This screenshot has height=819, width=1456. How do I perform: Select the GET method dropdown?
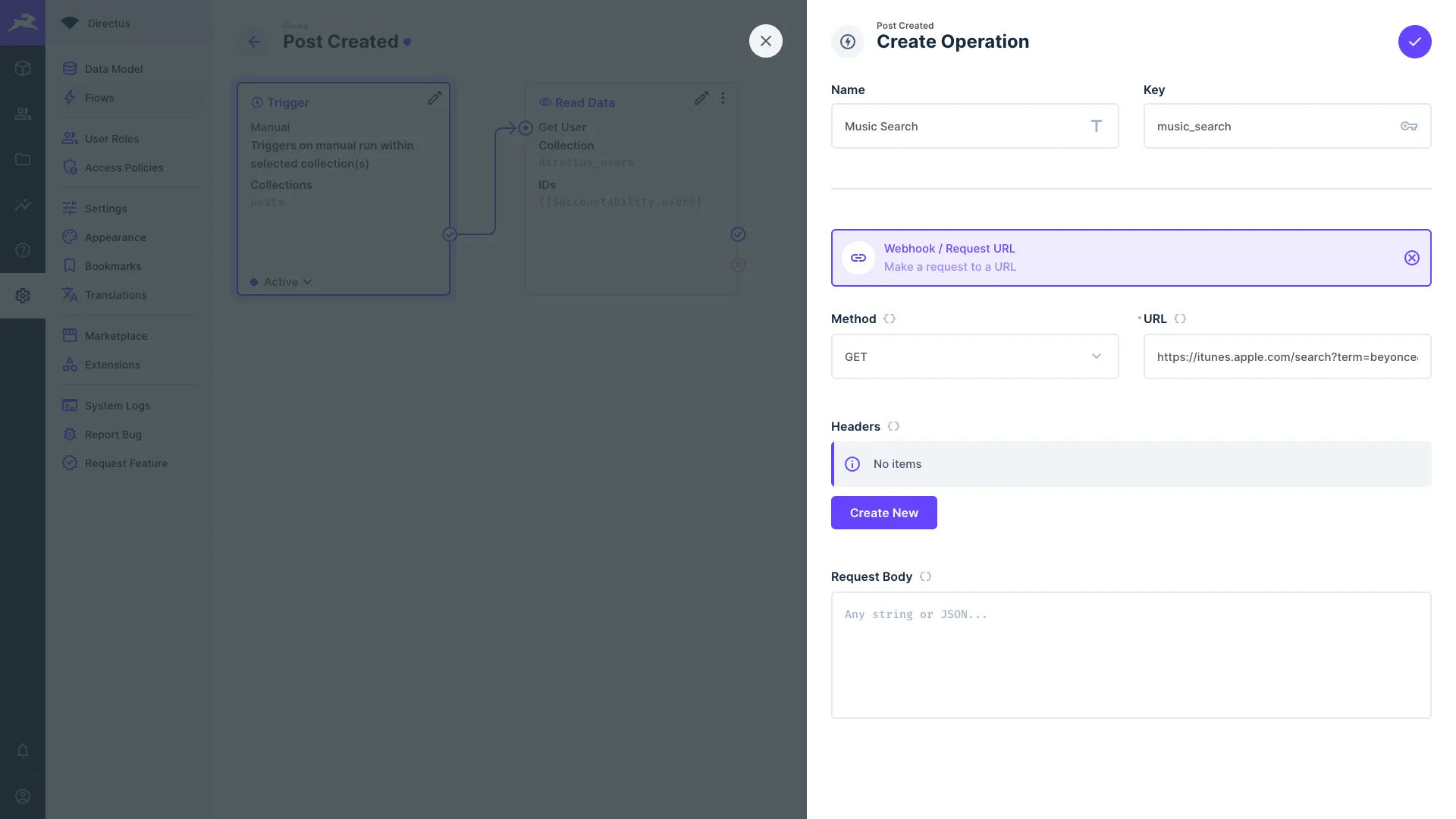(974, 356)
